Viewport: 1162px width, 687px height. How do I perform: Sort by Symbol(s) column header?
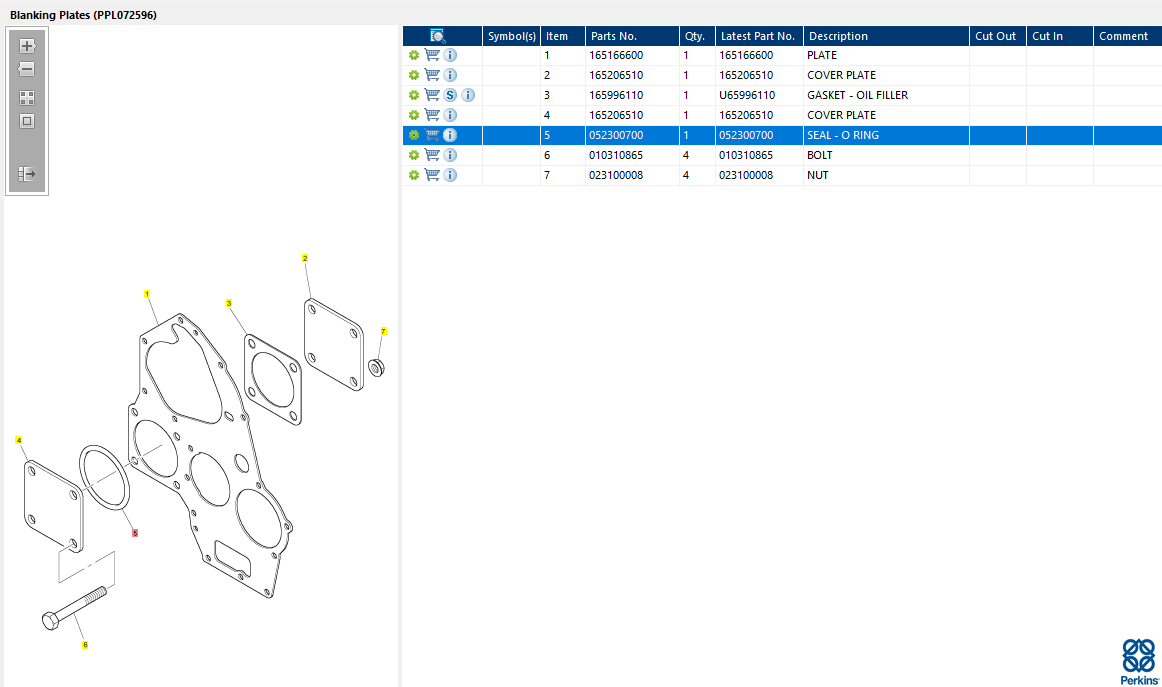click(x=511, y=36)
